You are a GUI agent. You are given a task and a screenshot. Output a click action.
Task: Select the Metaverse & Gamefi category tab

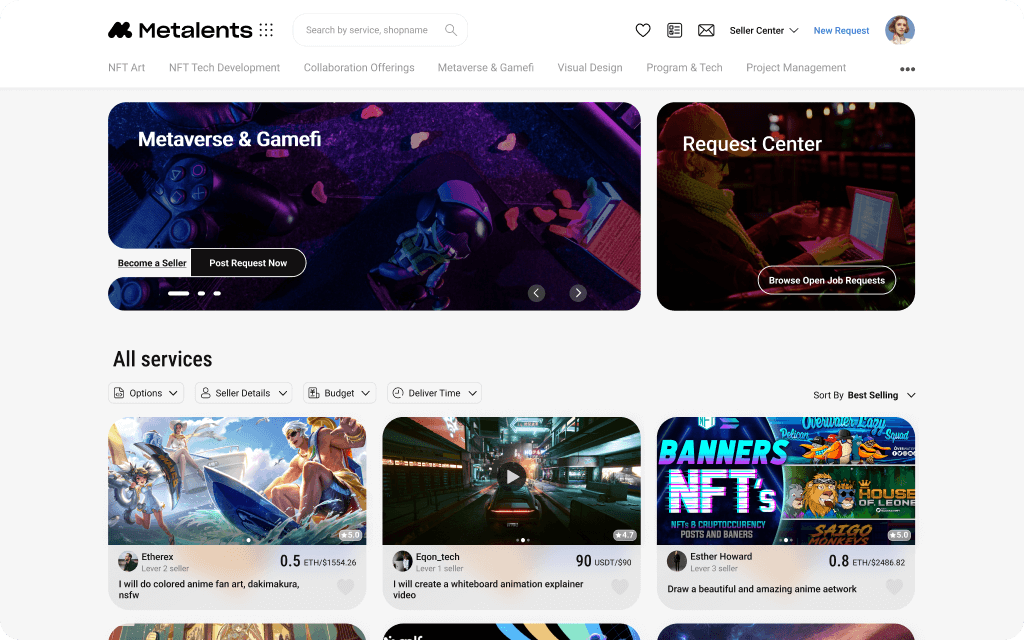click(486, 67)
